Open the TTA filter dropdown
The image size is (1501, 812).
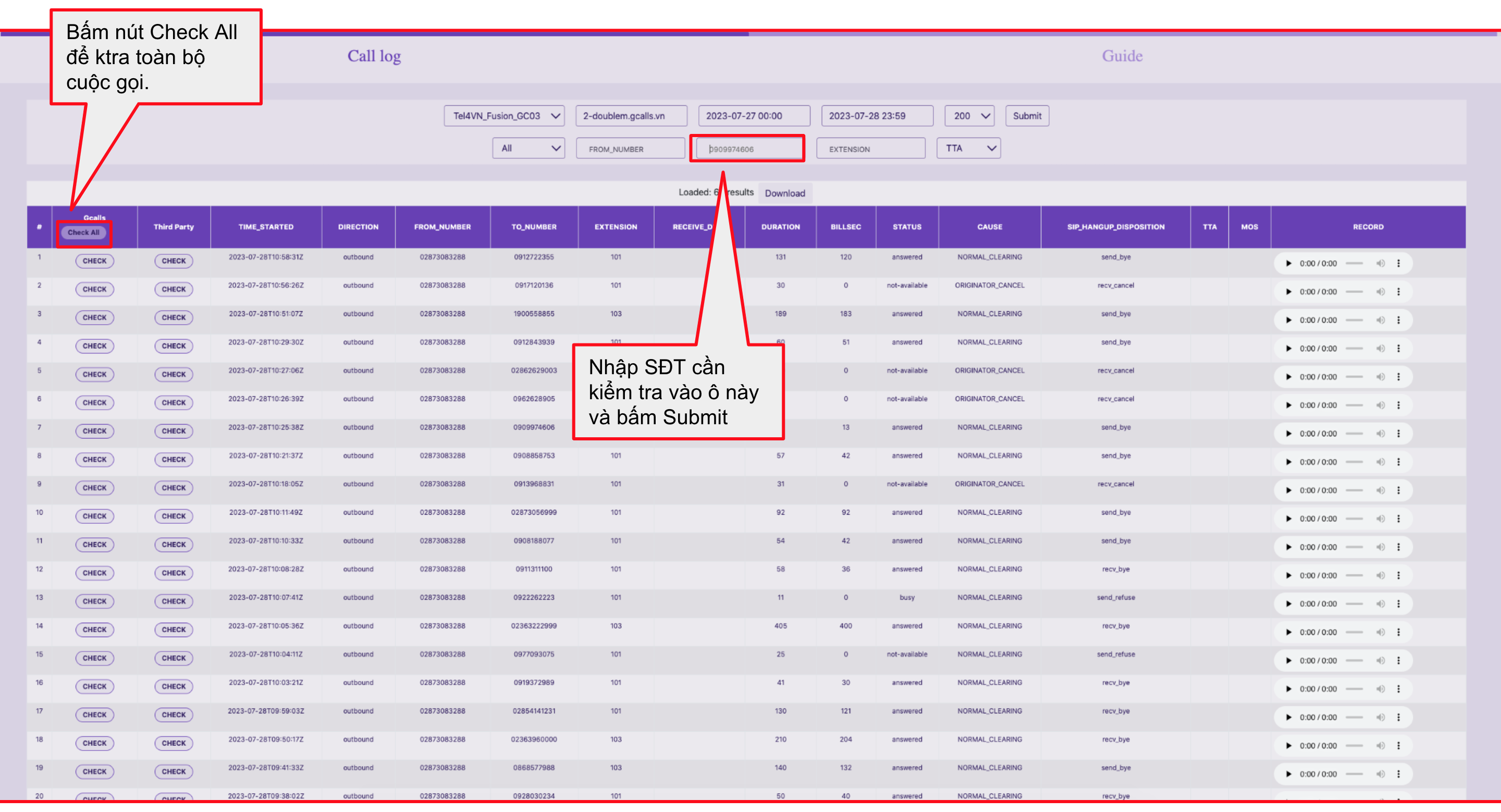pos(968,149)
